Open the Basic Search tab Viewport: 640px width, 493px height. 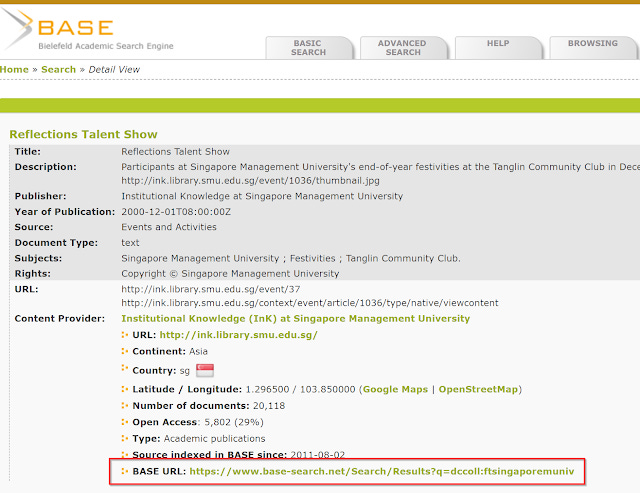(309, 48)
